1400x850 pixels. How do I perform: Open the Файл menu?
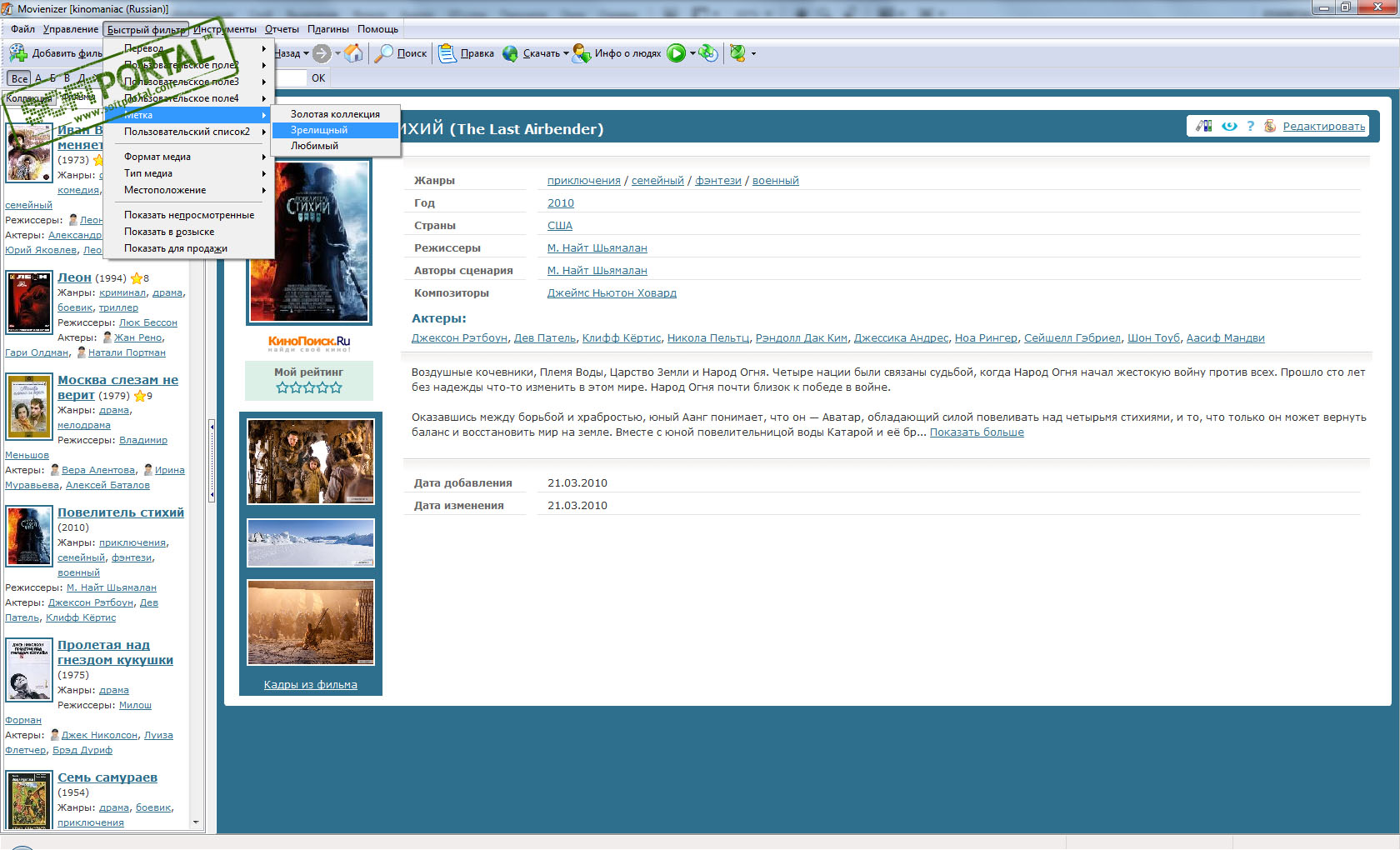(22, 29)
